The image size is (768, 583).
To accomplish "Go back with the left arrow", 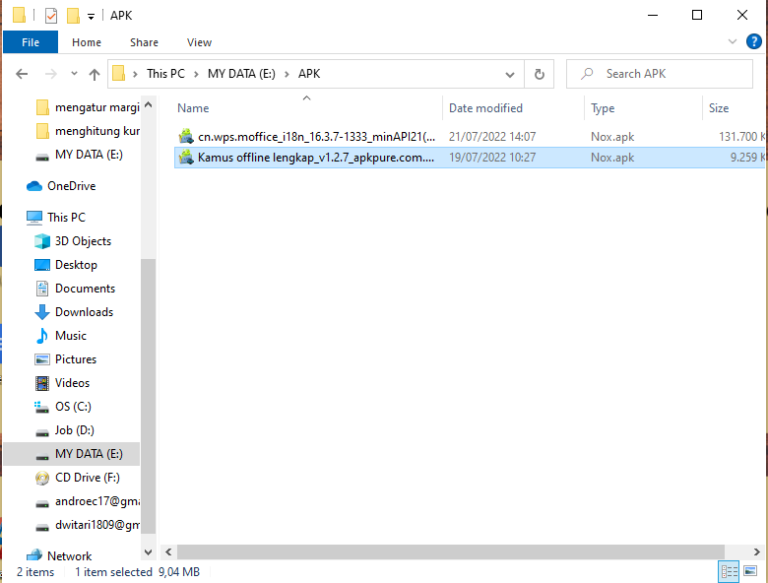I will (22, 74).
